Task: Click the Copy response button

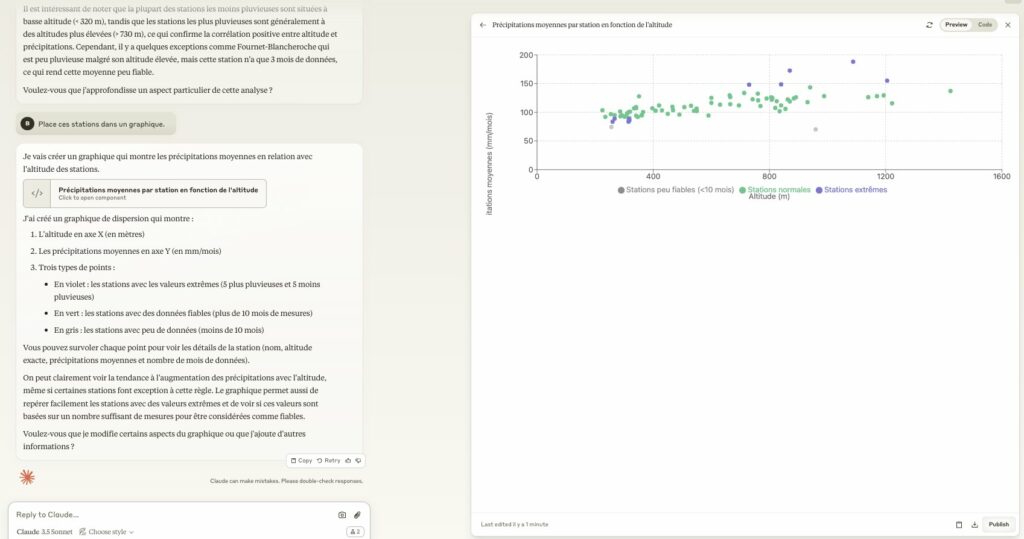Action: point(301,461)
